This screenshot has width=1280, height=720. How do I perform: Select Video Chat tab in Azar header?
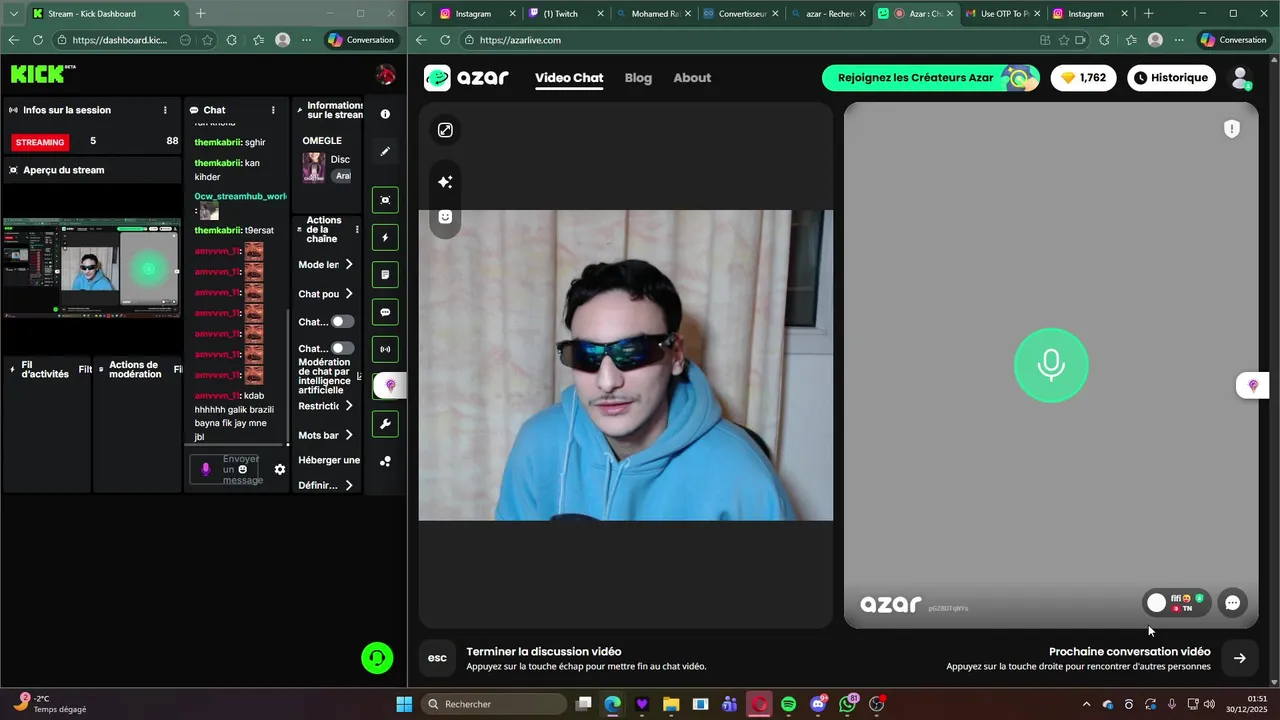point(569,78)
